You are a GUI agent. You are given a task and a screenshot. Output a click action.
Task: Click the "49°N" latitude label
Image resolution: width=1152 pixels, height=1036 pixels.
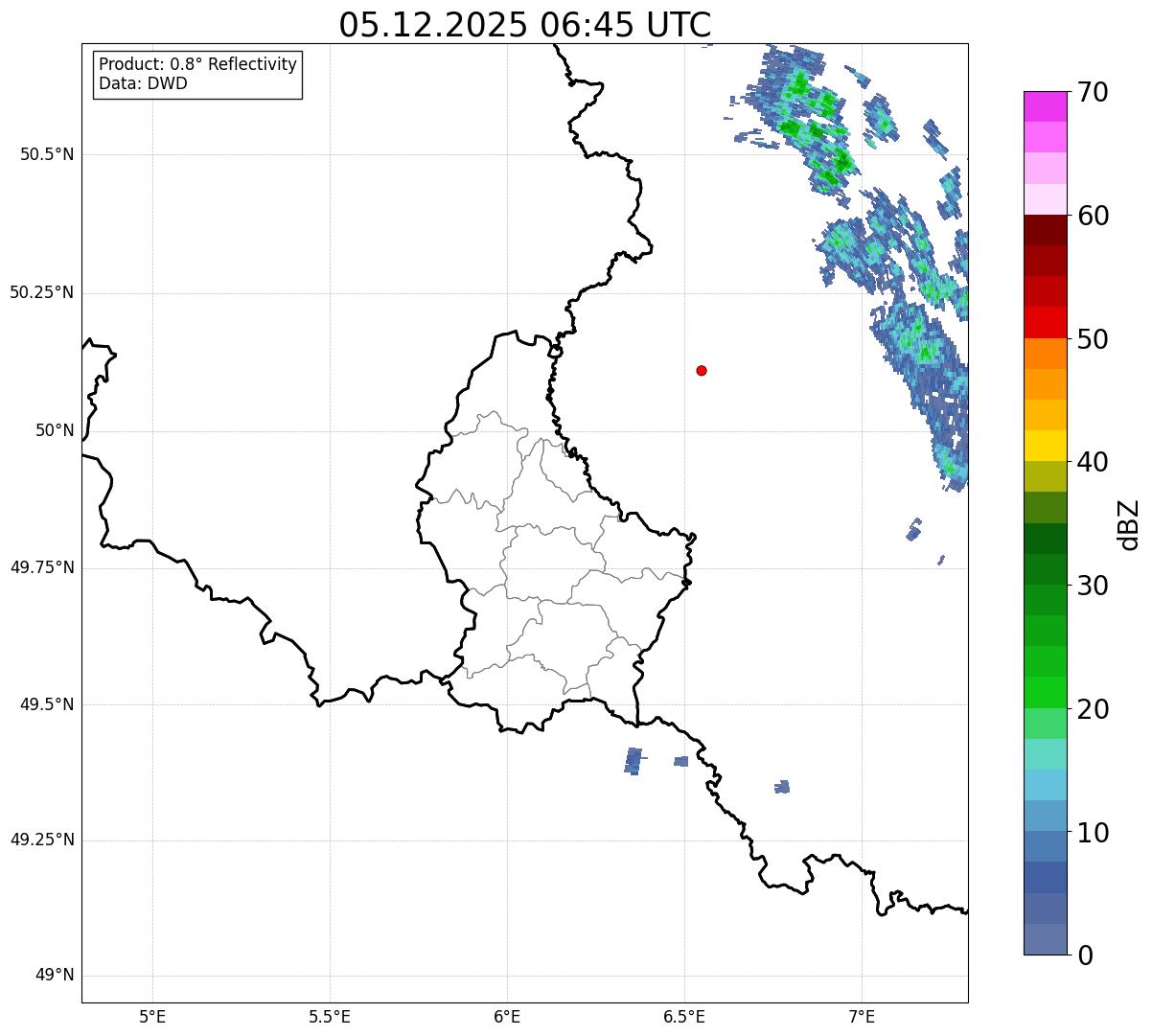click(x=55, y=976)
